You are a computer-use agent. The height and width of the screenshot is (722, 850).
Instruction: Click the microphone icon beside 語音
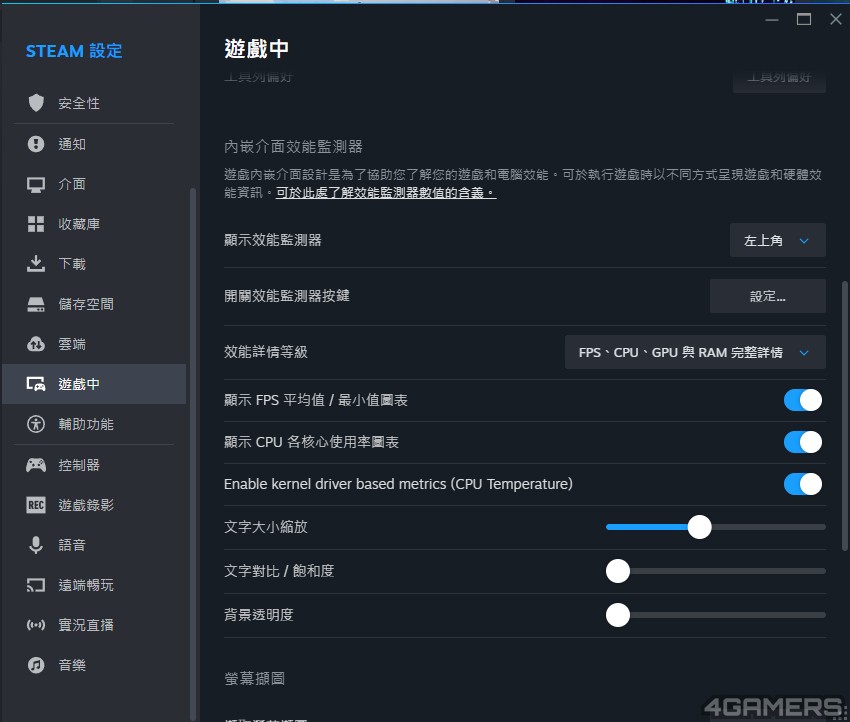(36, 545)
